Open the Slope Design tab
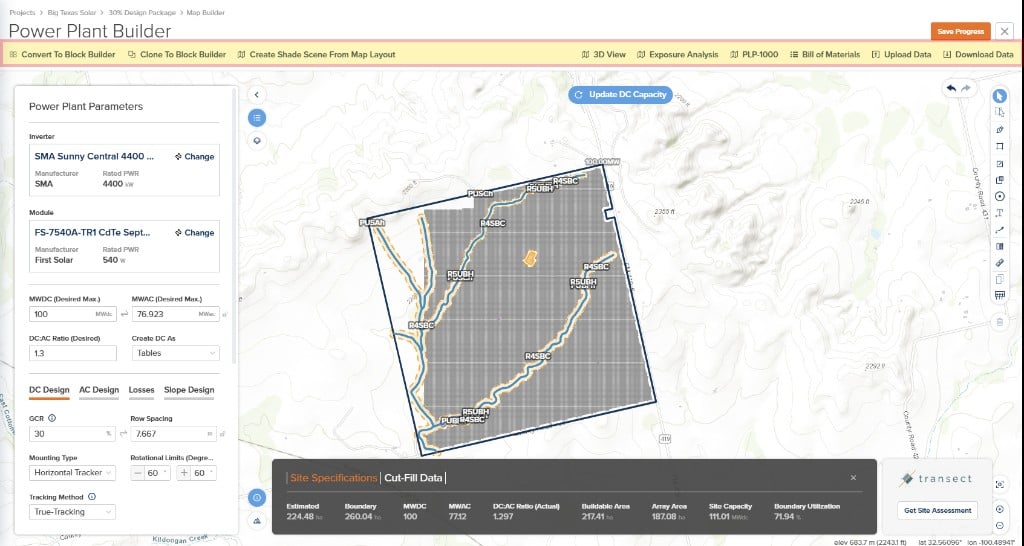Image resolution: width=1024 pixels, height=546 pixels. point(189,391)
